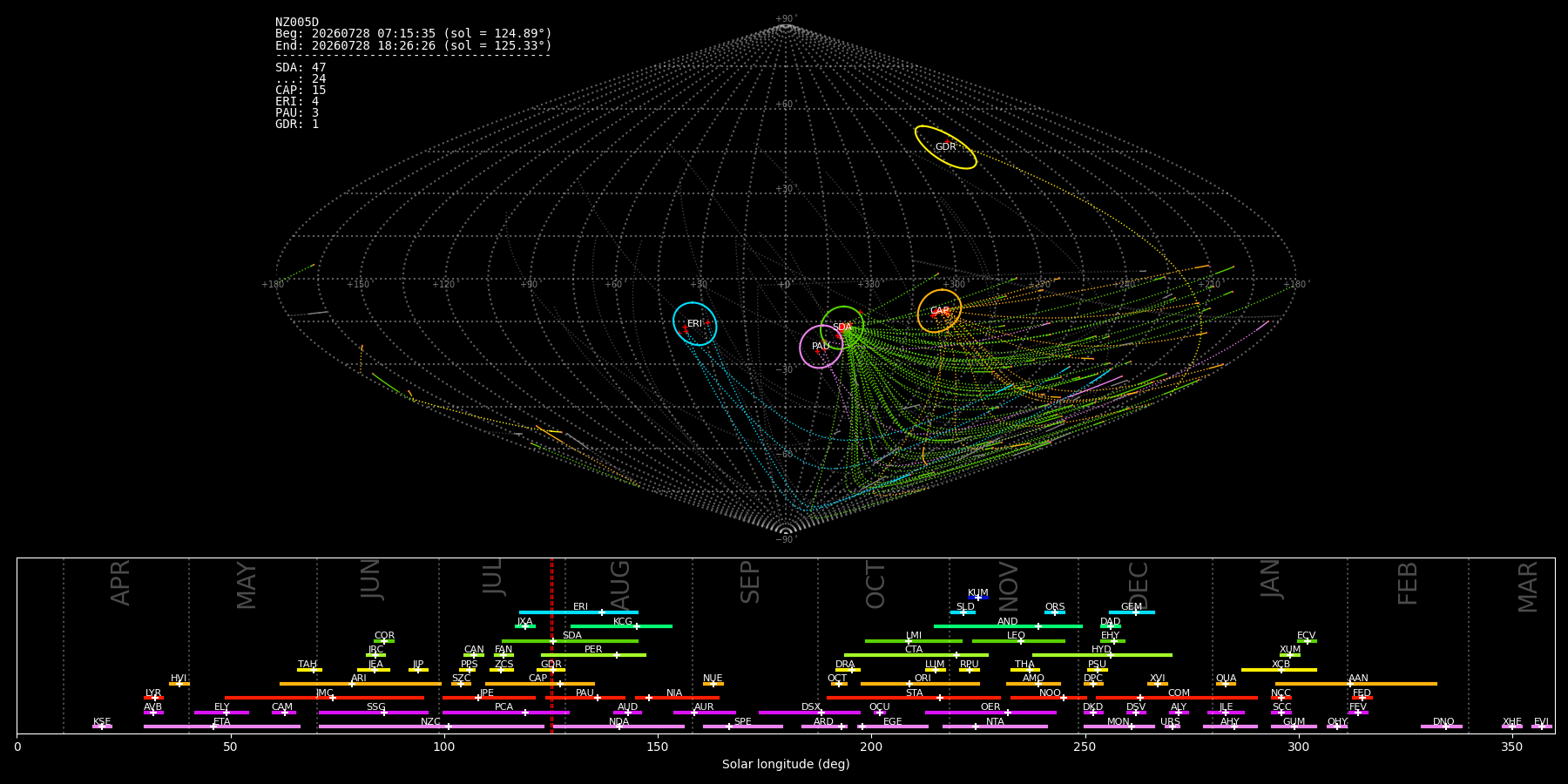Click the AUG month label
This screenshot has height=784, width=1568.
620,586
